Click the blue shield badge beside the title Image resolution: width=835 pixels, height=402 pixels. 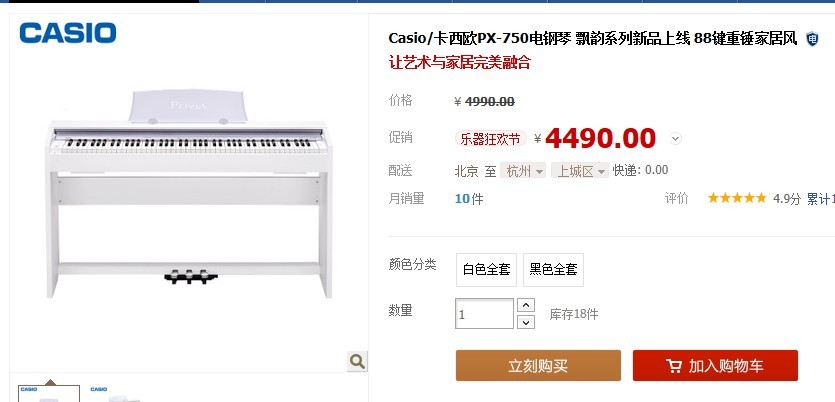812,39
